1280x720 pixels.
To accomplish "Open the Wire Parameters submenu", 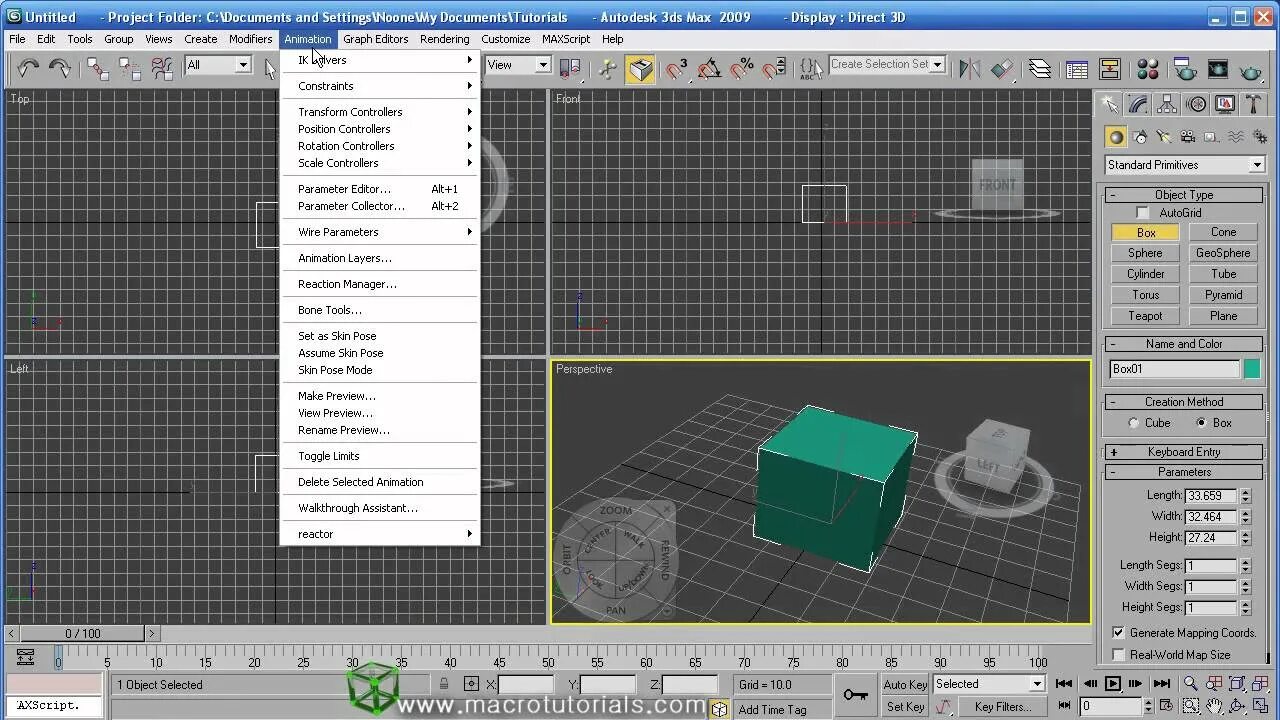I will [381, 232].
